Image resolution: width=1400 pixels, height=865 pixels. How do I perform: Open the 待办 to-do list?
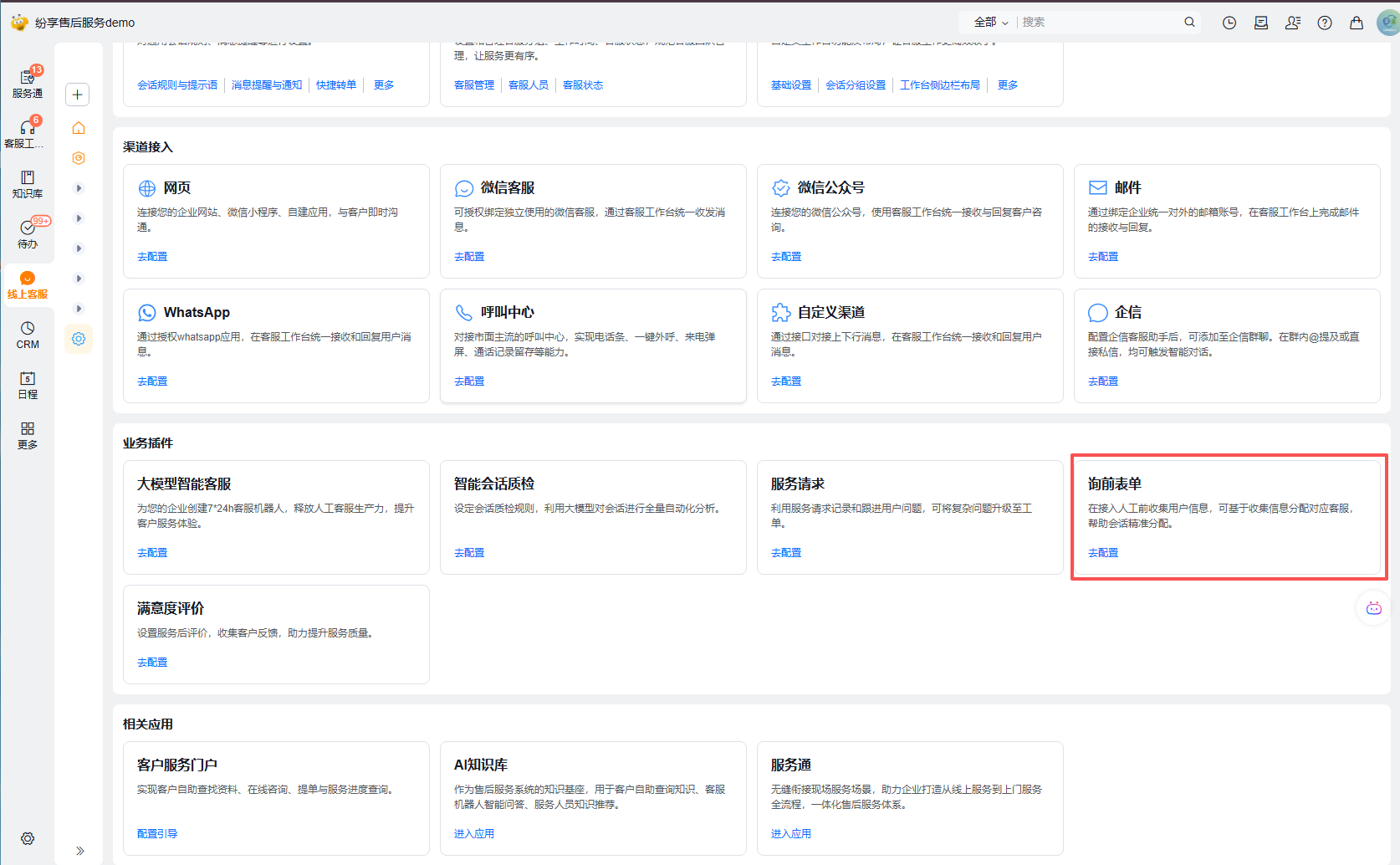point(28,234)
